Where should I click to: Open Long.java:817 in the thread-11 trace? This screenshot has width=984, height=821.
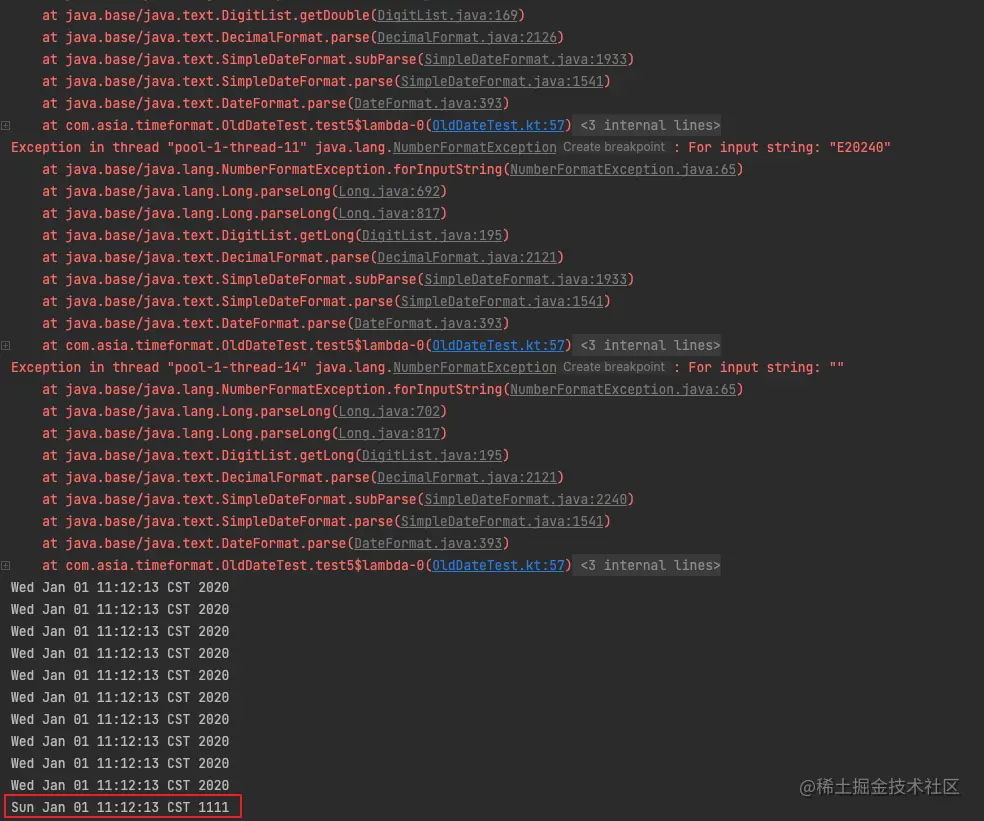[389, 213]
